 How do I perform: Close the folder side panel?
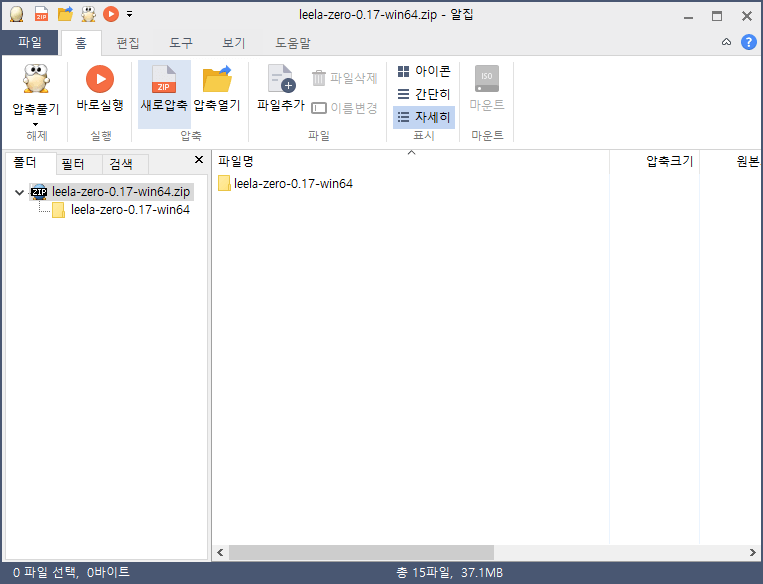[199, 160]
